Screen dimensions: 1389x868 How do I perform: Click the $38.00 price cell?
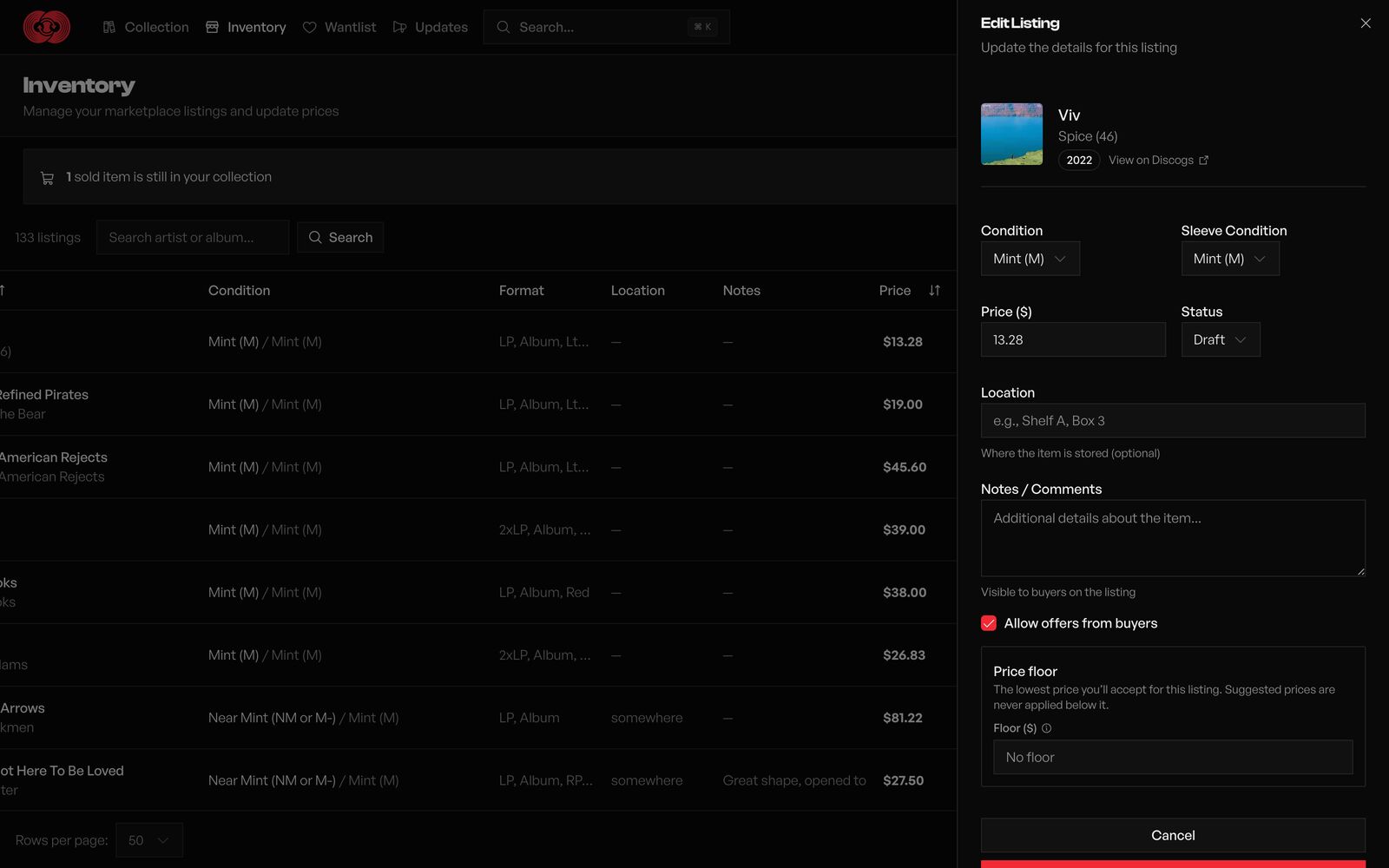(x=905, y=592)
